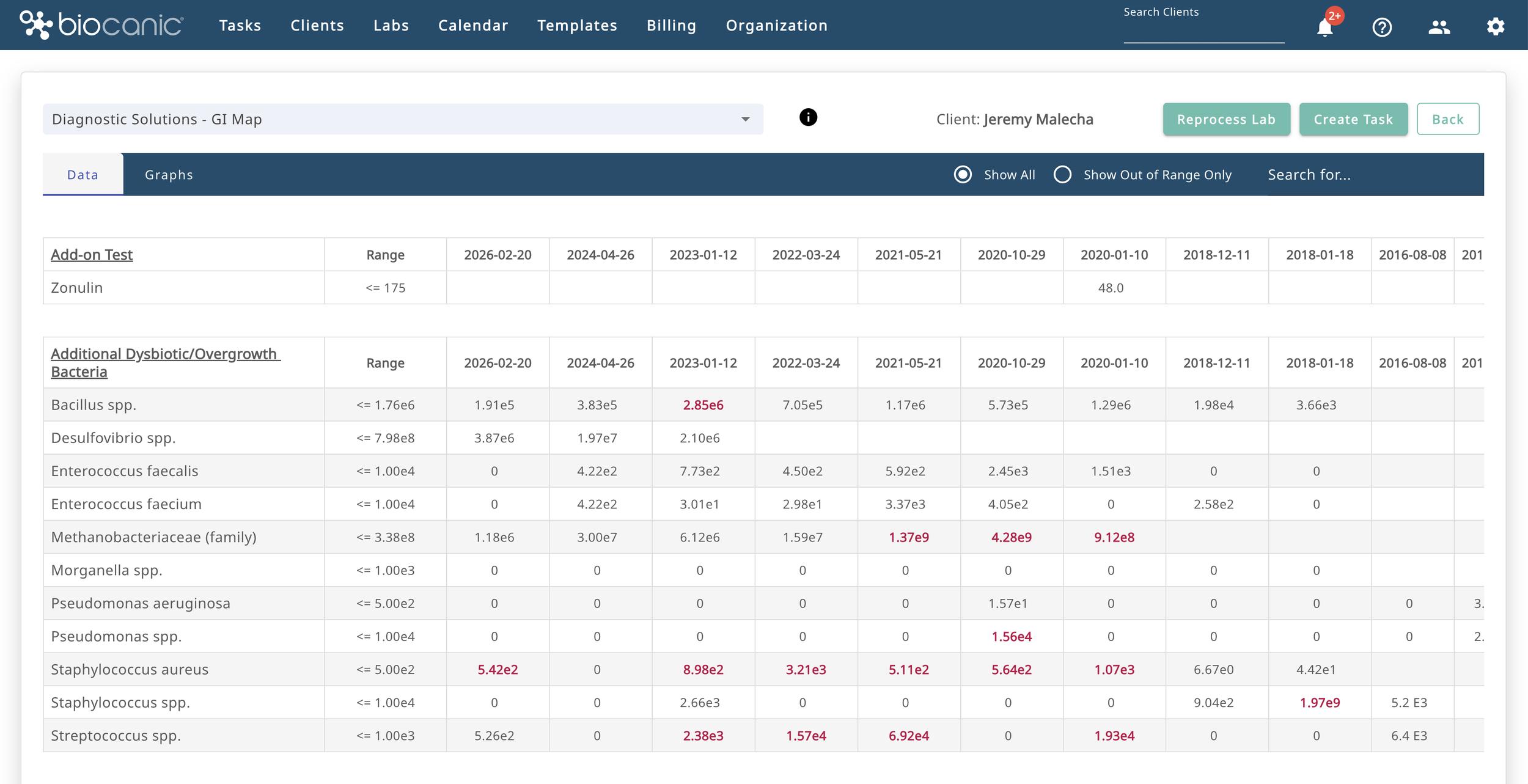Select Show Out of Range Only
Image resolution: width=1528 pixels, height=784 pixels.
1062,175
